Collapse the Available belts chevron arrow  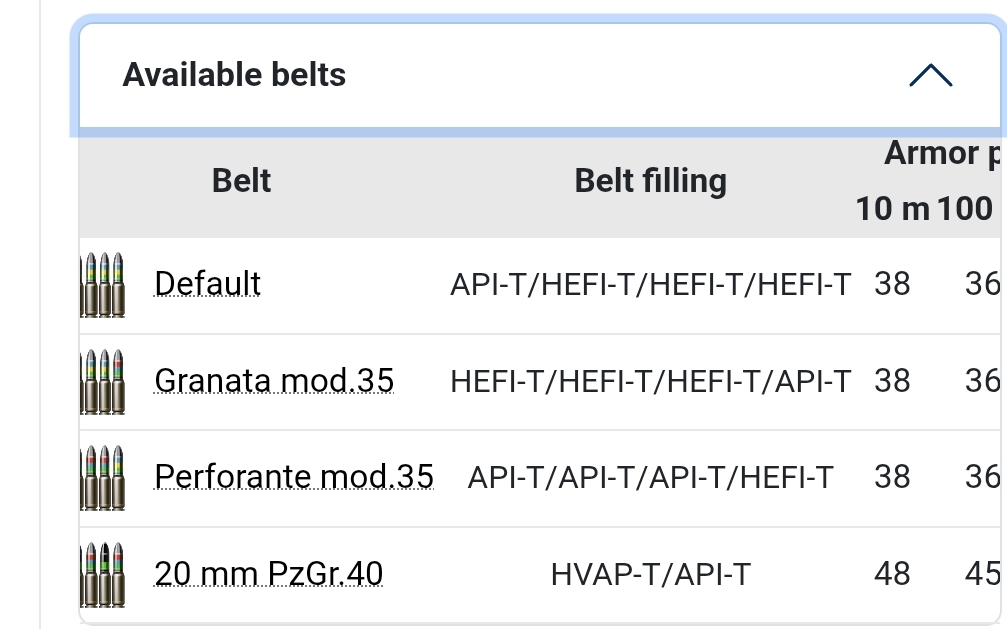930,76
